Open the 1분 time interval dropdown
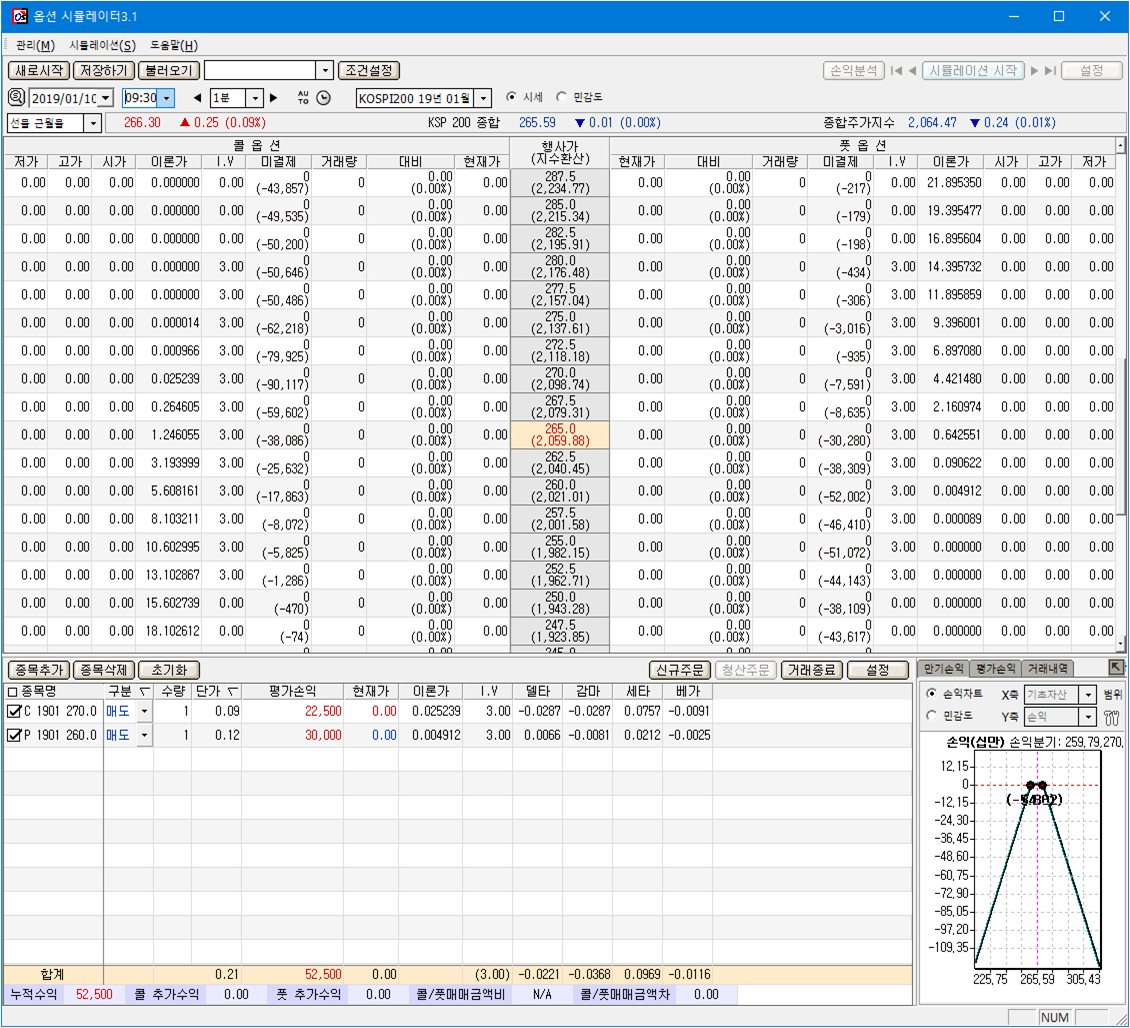 tap(255, 98)
